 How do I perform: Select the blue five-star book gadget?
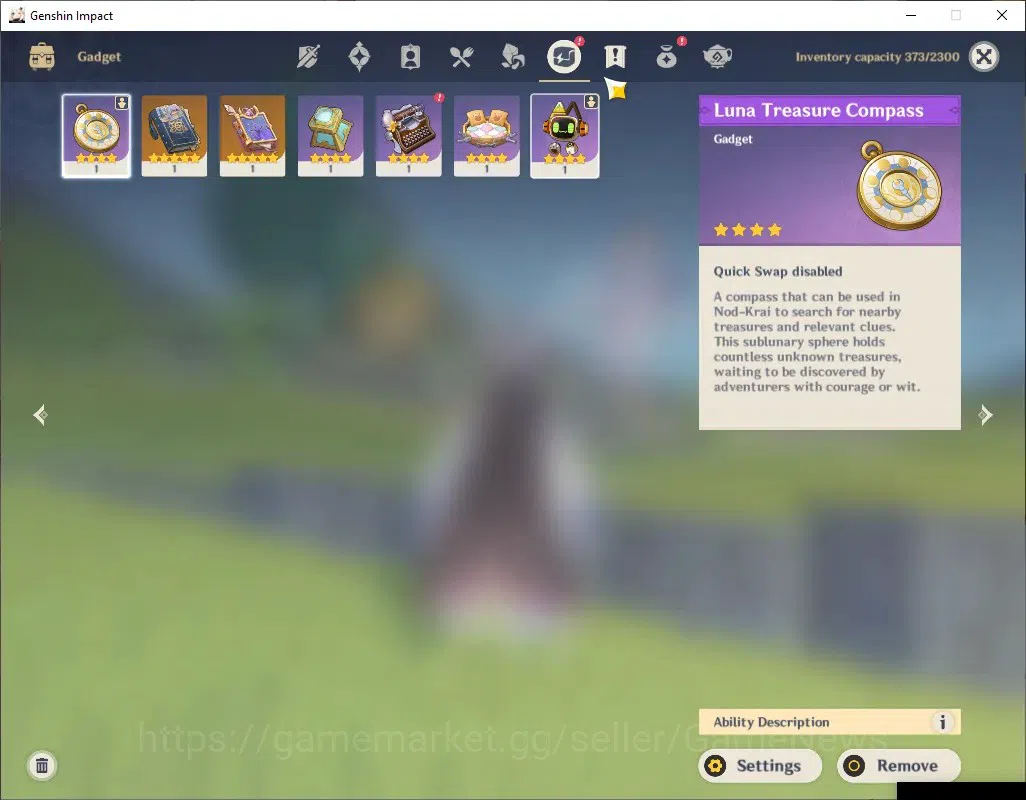click(174, 135)
